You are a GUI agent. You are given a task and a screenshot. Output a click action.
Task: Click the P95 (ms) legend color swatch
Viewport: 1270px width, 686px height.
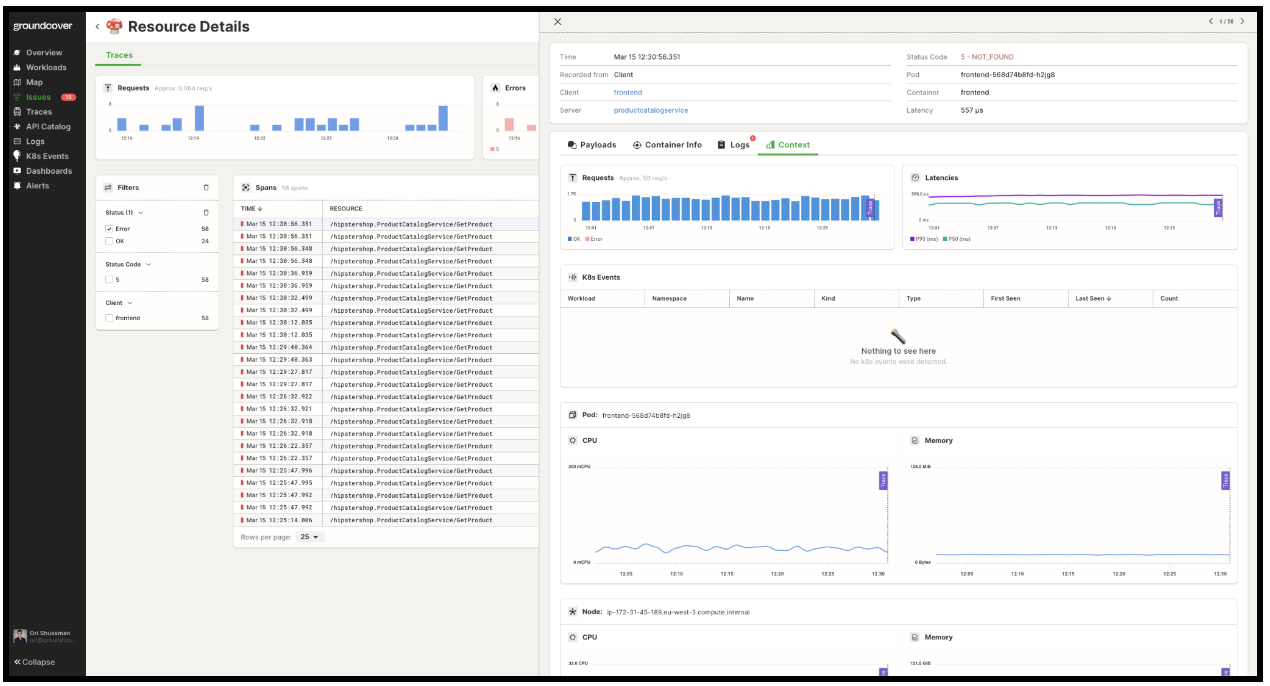(x=912, y=239)
